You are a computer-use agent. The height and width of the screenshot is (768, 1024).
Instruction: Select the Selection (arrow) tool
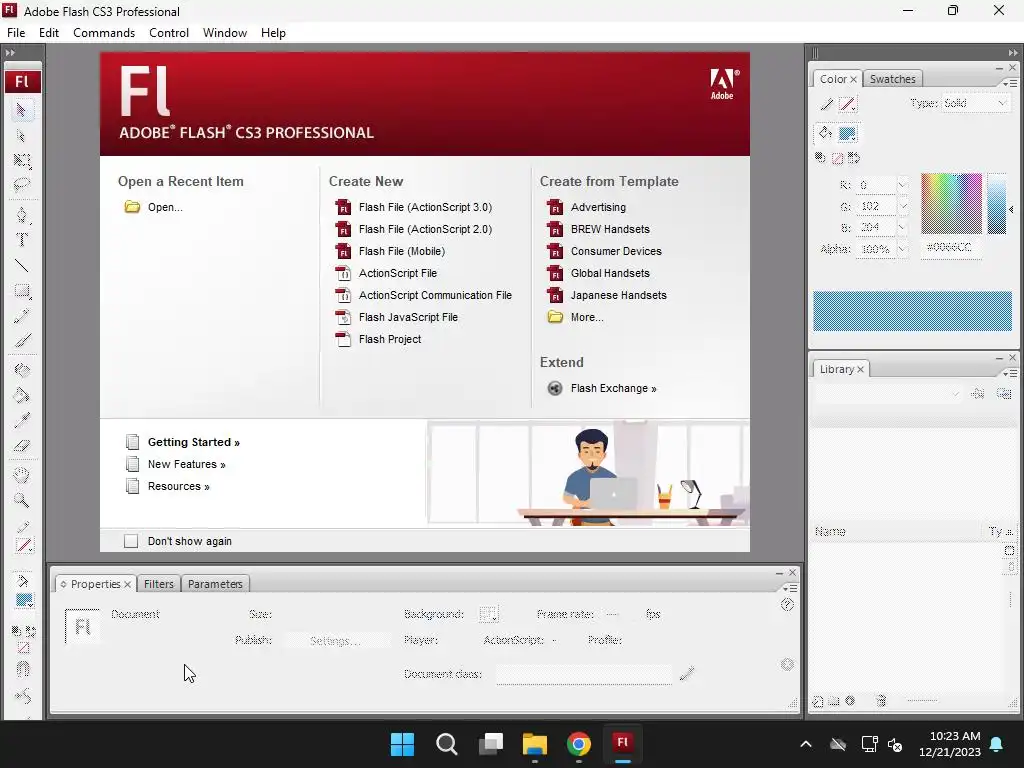tap(22, 110)
